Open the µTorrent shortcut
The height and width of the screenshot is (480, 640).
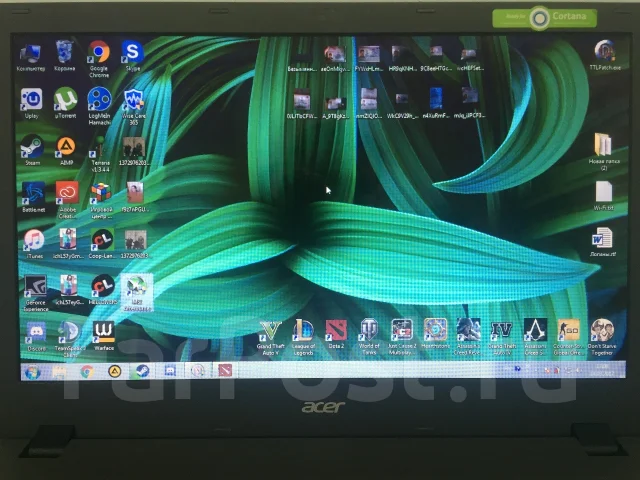[65, 102]
